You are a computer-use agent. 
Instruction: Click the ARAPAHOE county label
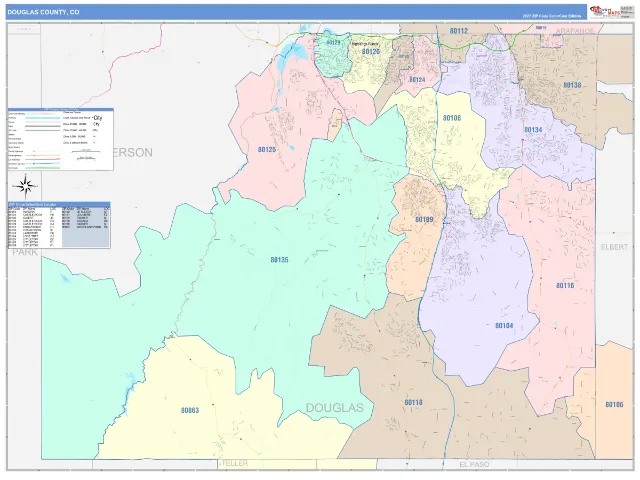[575, 31]
